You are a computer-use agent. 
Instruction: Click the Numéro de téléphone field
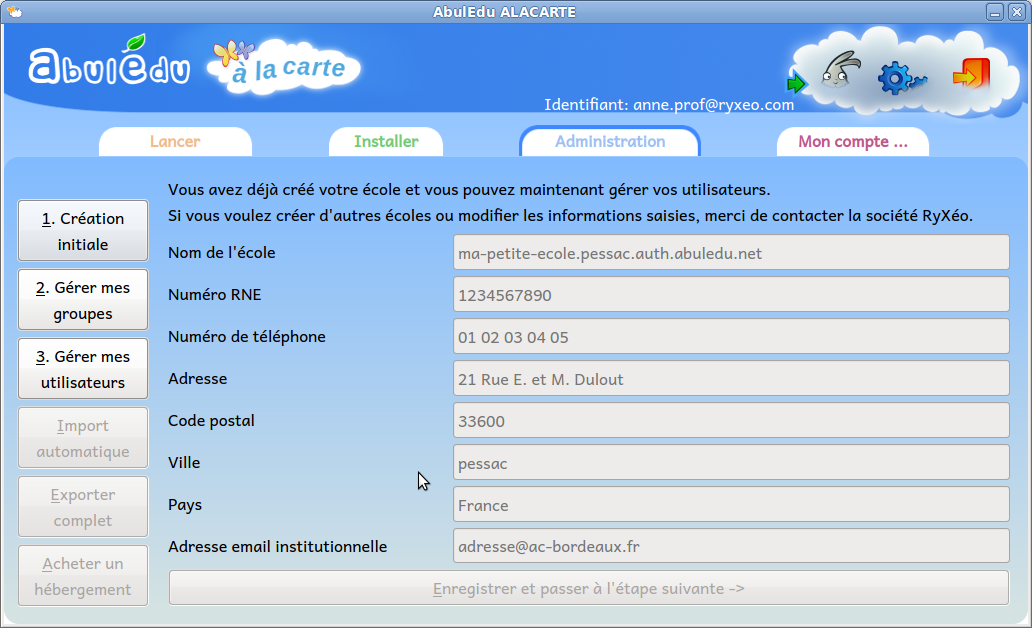coord(731,337)
